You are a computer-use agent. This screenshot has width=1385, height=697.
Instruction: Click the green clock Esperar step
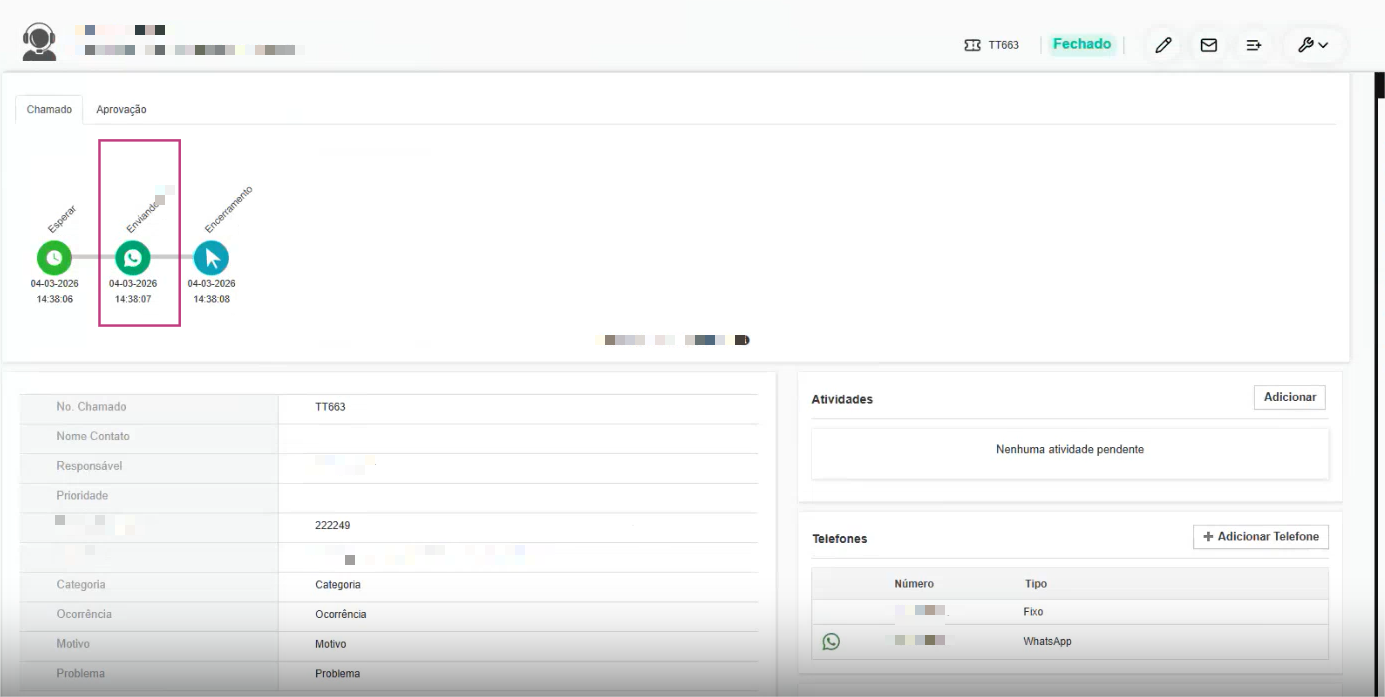point(54,258)
